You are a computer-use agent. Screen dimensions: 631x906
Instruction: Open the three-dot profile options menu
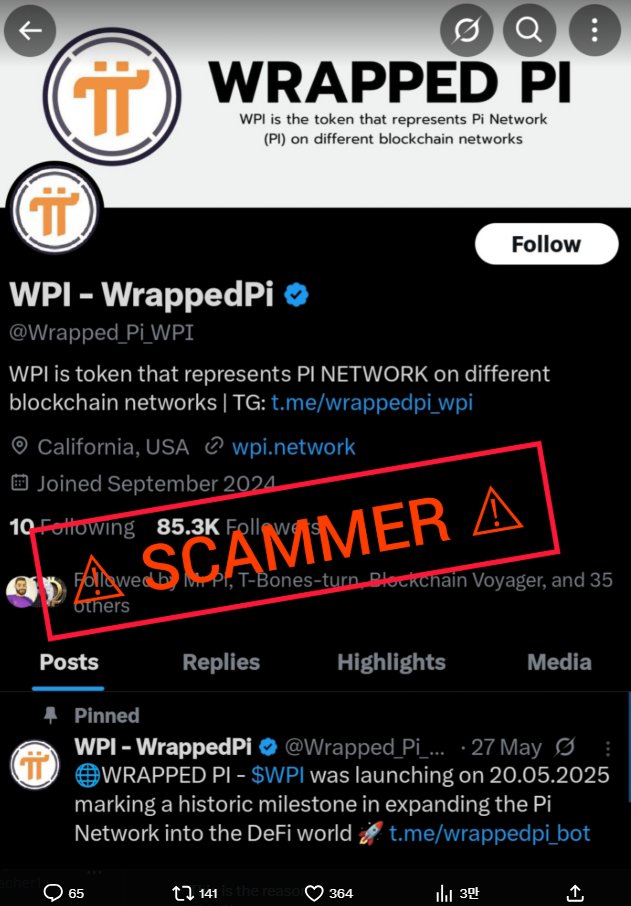(595, 30)
